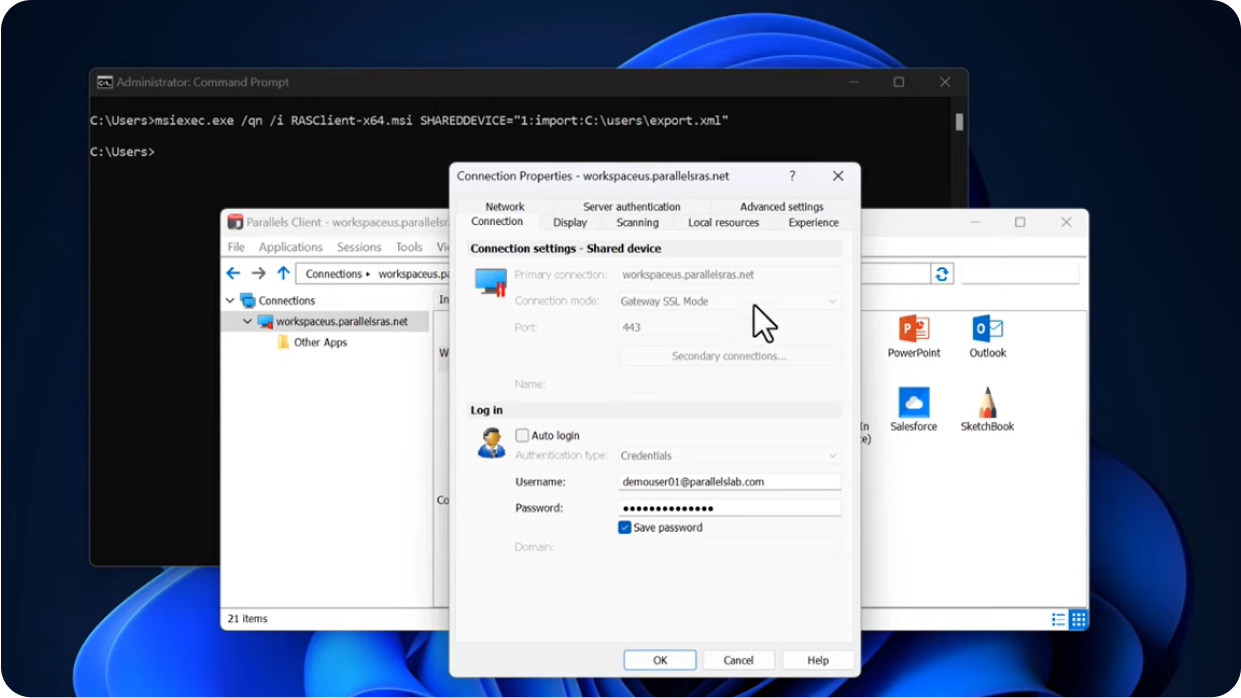1241x698 pixels.
Task: Click the OK button
Action: 660,660
